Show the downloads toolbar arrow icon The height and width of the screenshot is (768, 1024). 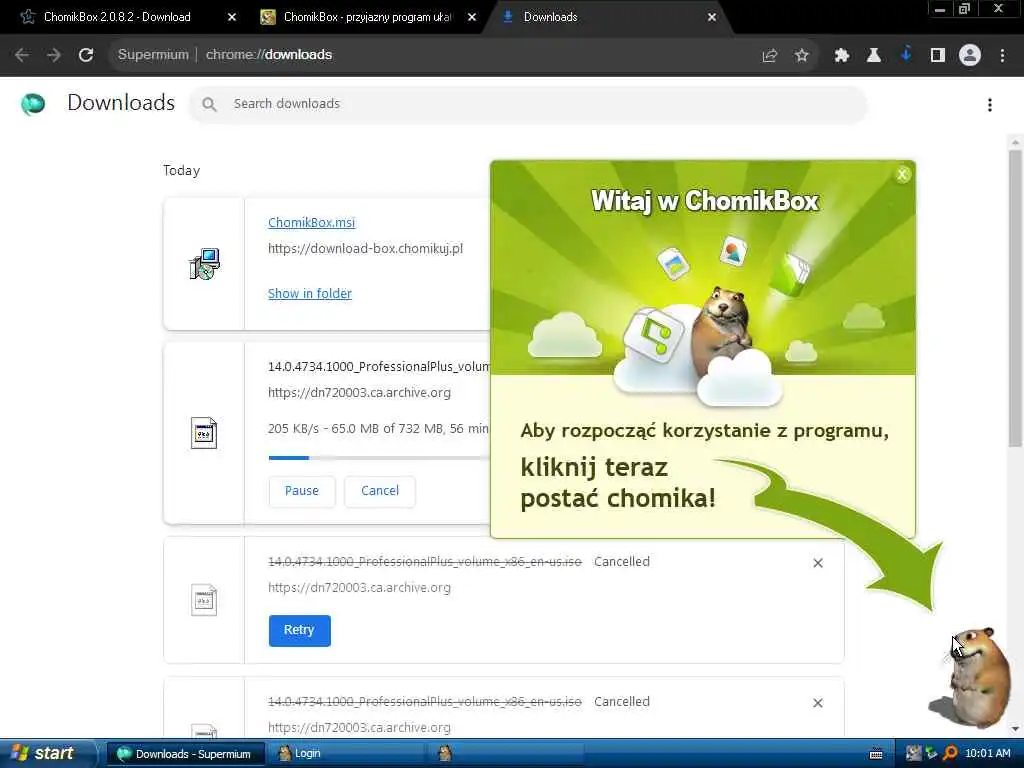tap(906, 54)
